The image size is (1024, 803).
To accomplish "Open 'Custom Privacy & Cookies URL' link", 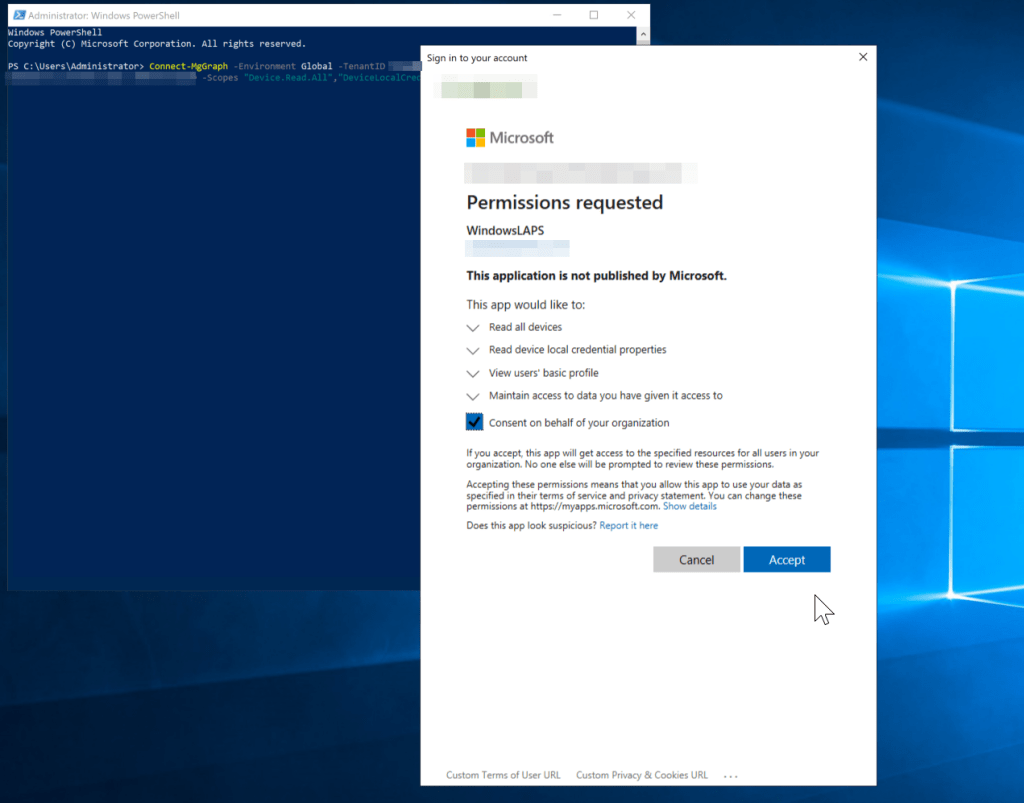I will (641, 775).
